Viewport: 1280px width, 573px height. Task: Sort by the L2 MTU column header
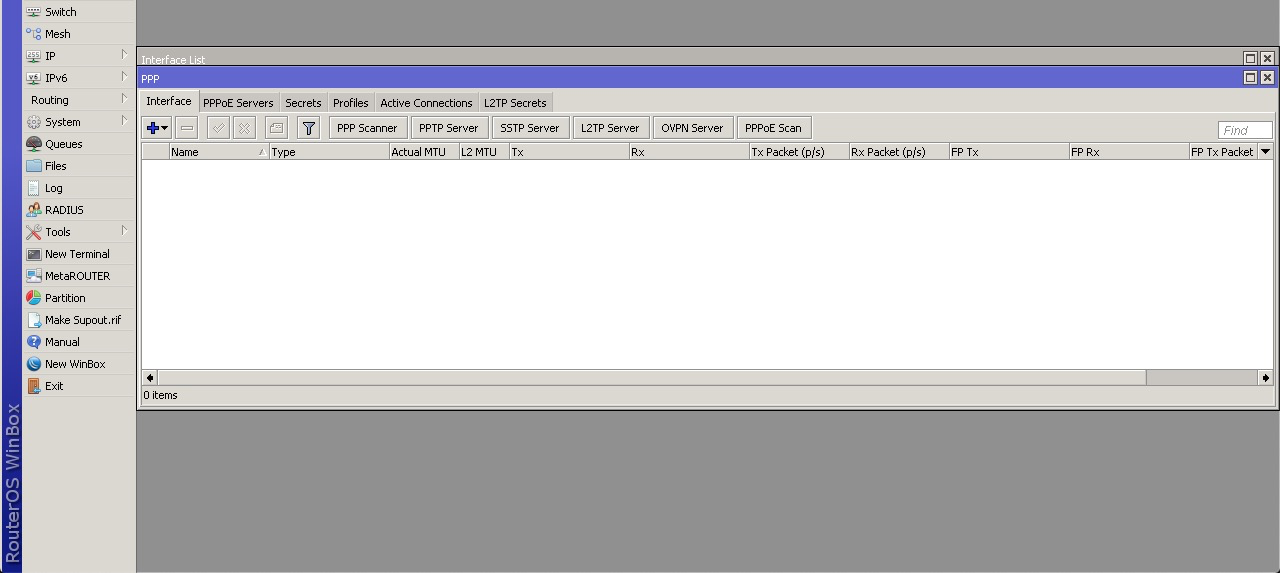[x=484, y=152]
